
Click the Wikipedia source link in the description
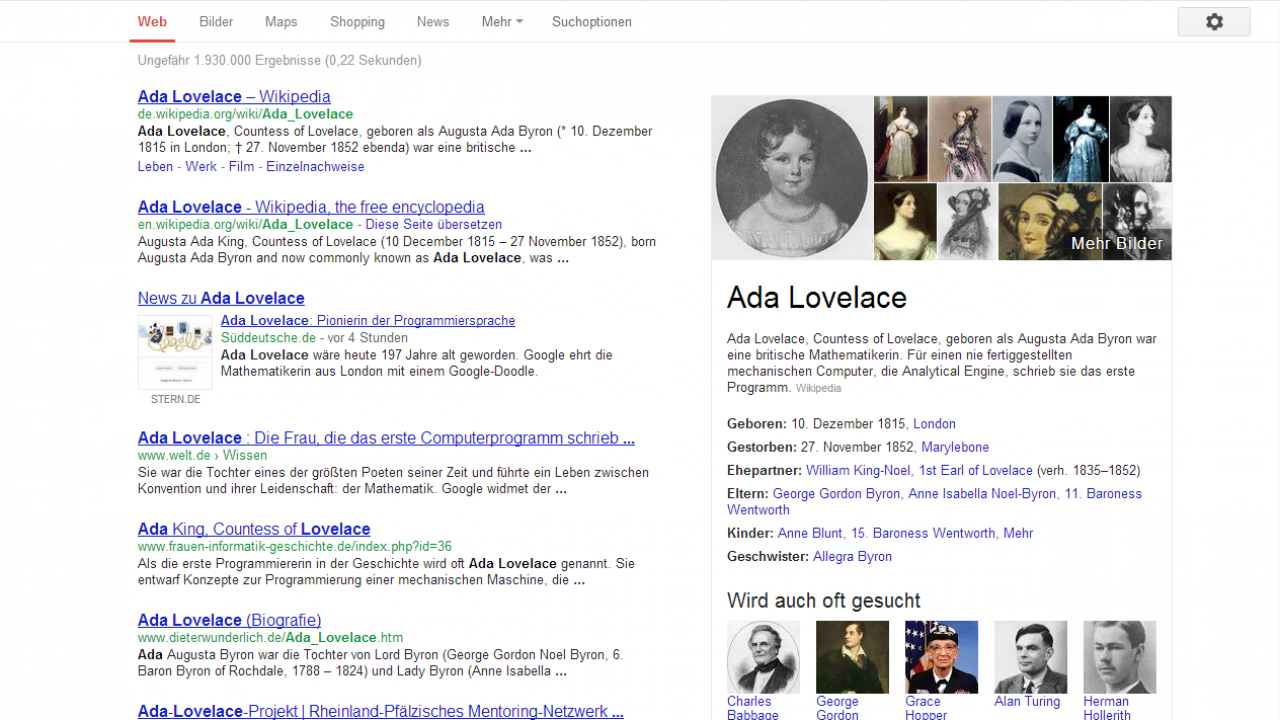(818, 388)
